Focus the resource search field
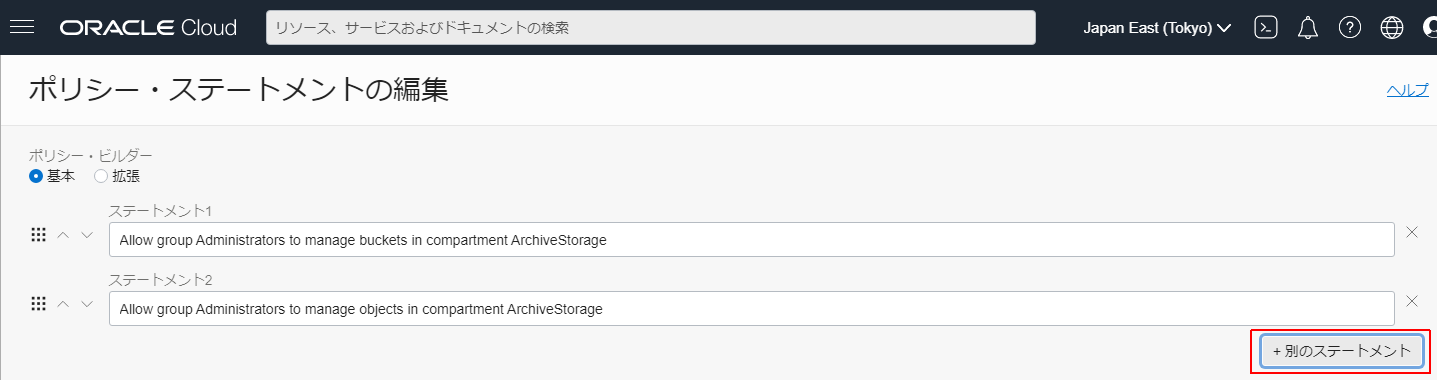Image resolution: width=1437 pixels, height=380 pixels. coord(650,27)
